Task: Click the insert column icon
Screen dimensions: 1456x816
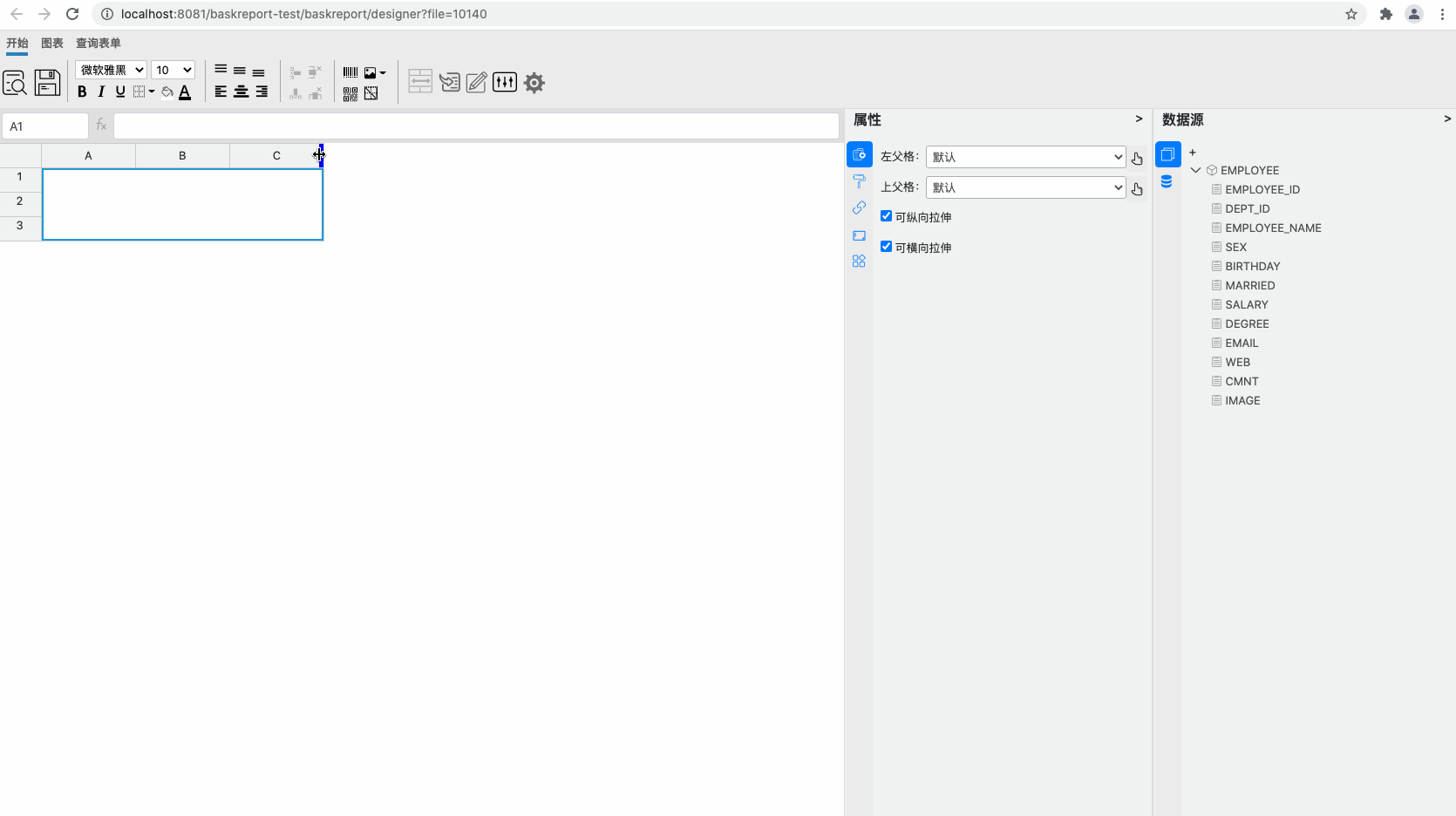Action: (x=296, y=93)
